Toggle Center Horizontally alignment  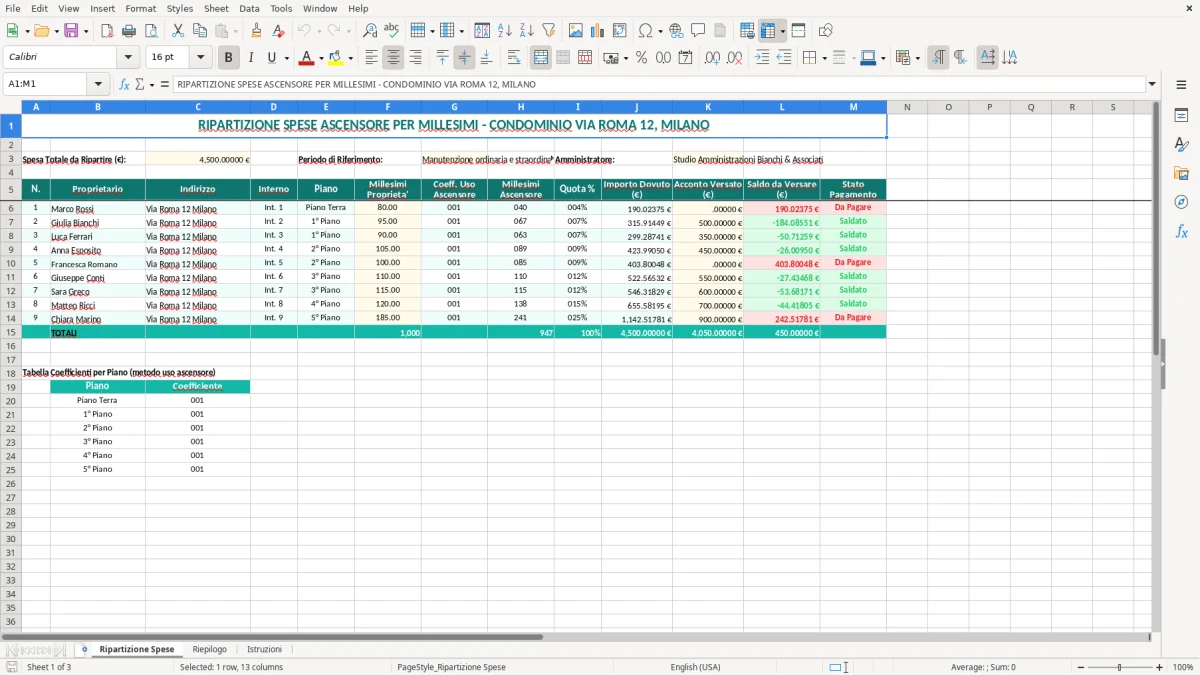pyautogui.click(x=393, y=58)
